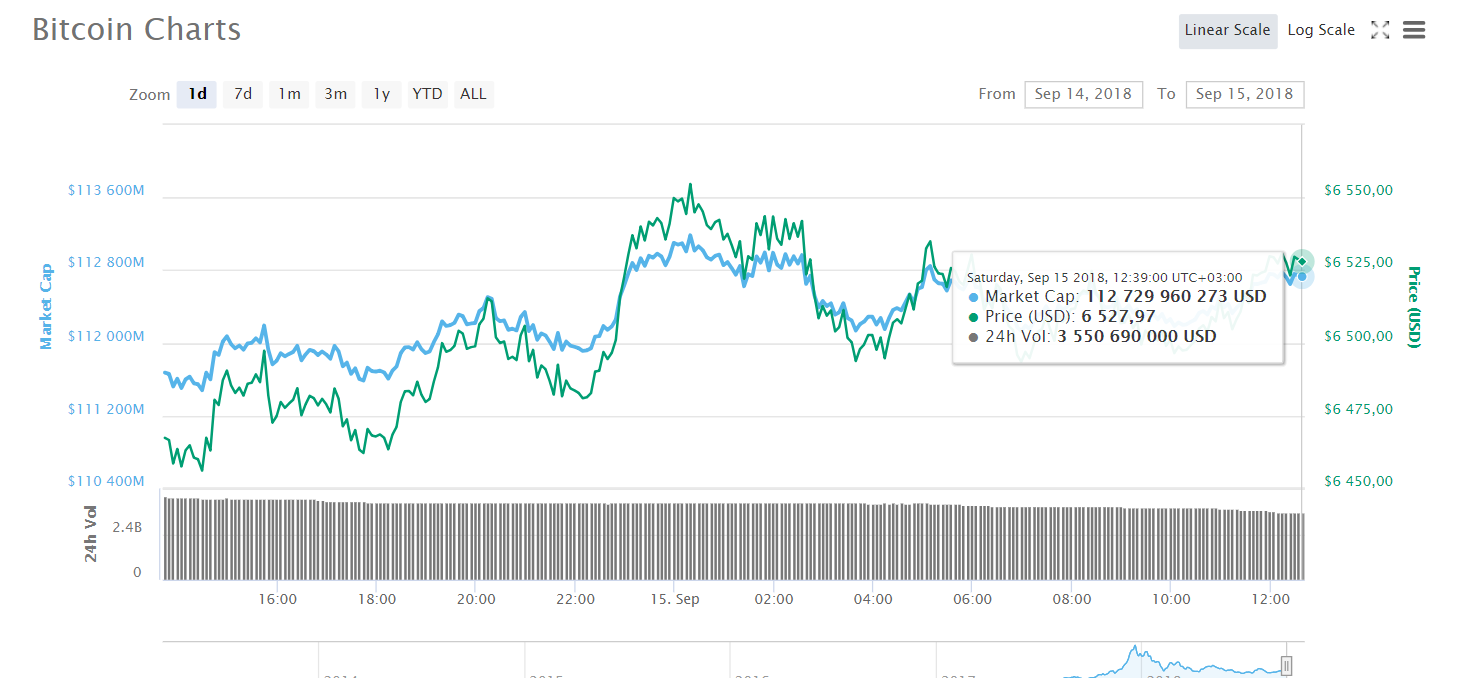
Task: Select the 7d zoom range
Action: click(243, 94)
